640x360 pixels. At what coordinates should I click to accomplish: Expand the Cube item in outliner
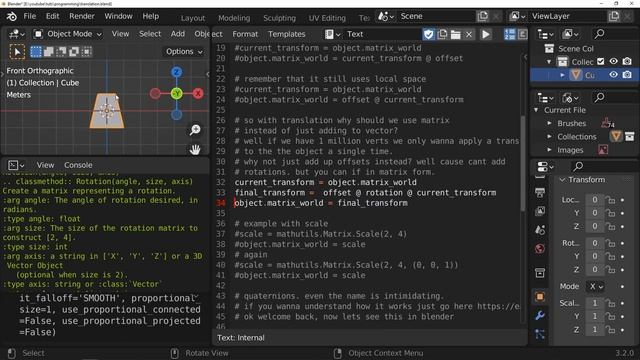562,75
